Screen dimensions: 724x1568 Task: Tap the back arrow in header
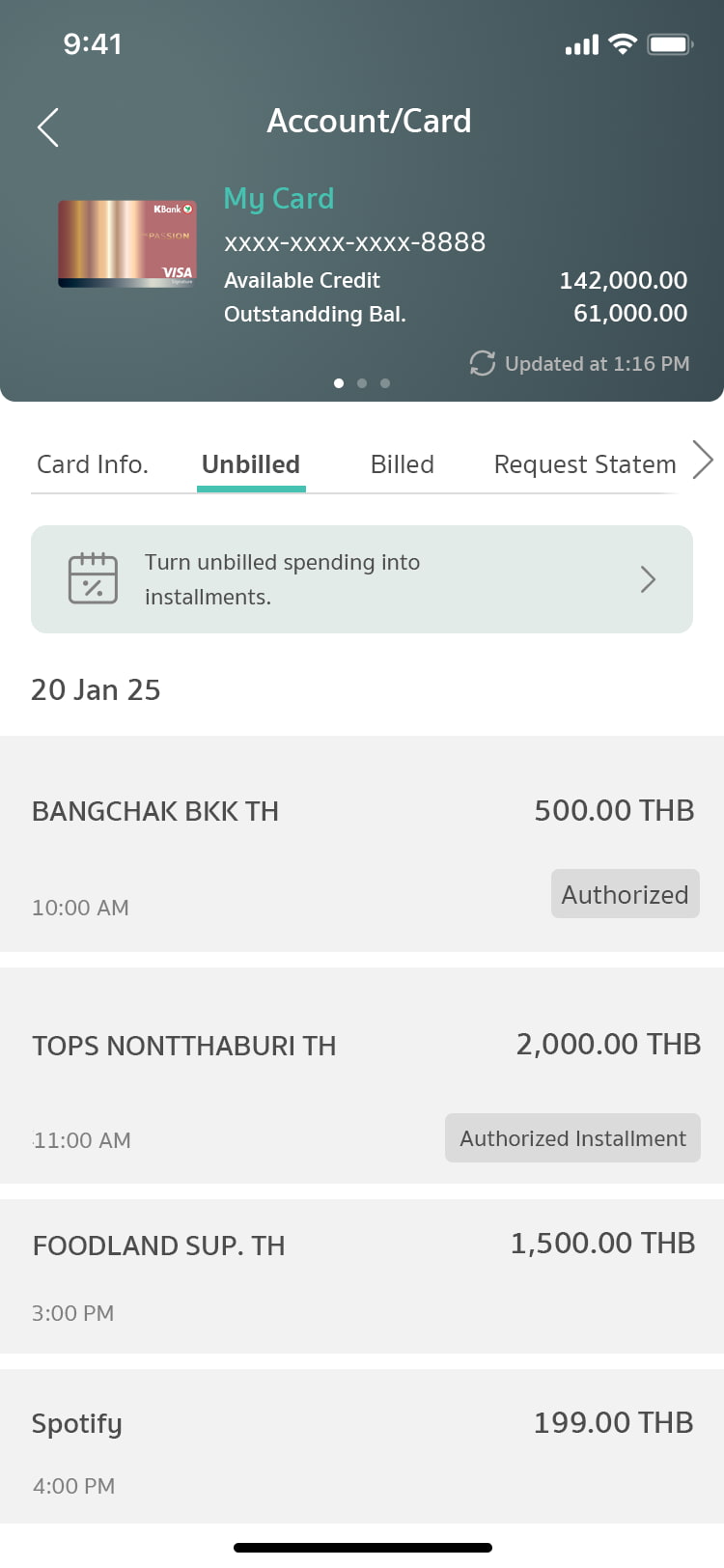click(x=48, y=126)
